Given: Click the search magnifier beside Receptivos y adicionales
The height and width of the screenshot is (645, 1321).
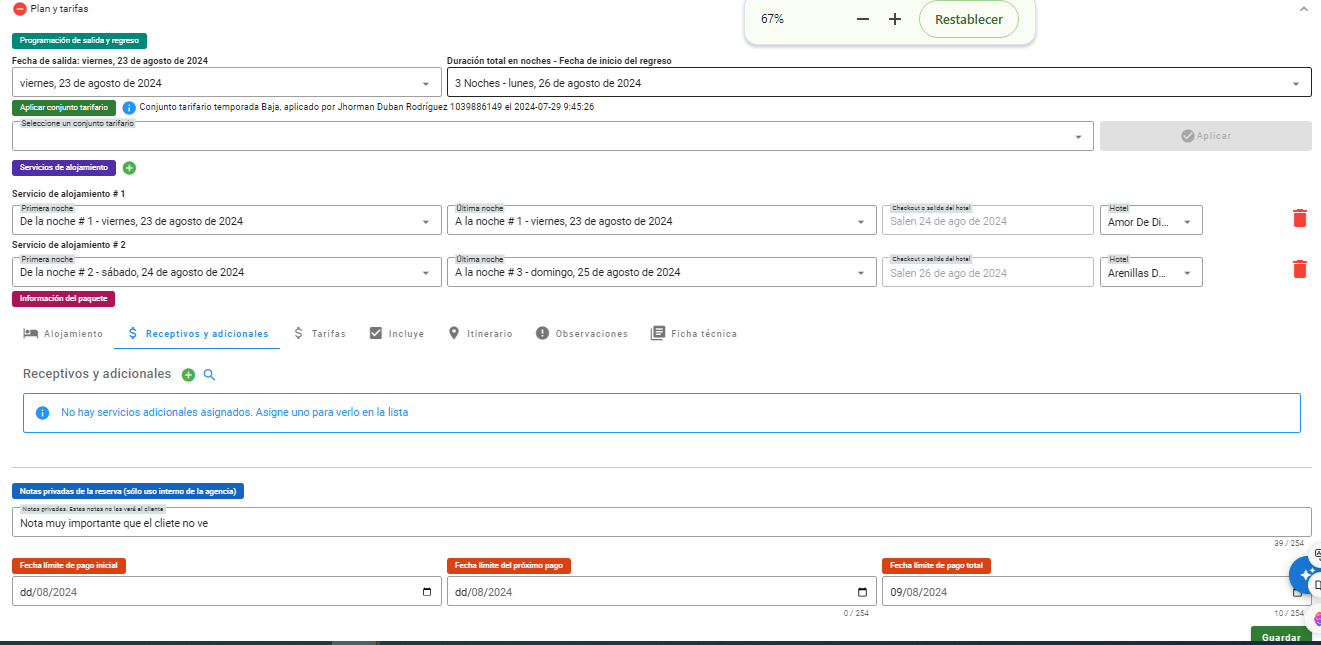Looking at the screenshot, I should [x=209, y=375].
